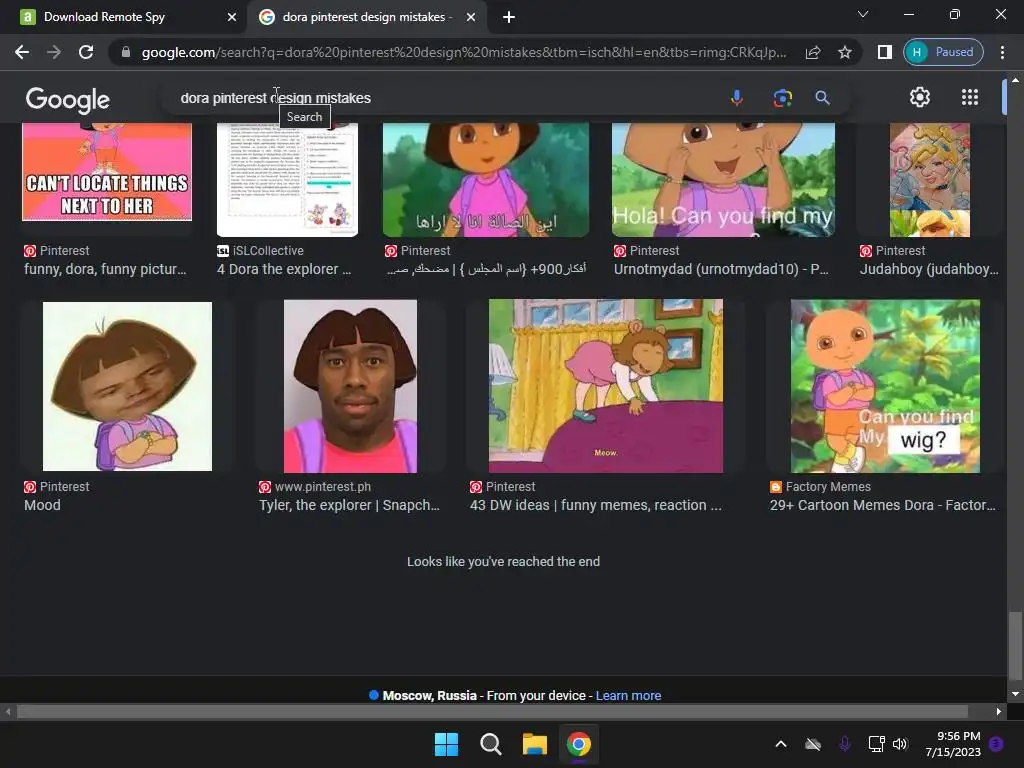This screenshot has height=768, width=1024.
Task: Open 29+ Cartoon Memes Dora link
Action: pos(882,505)
